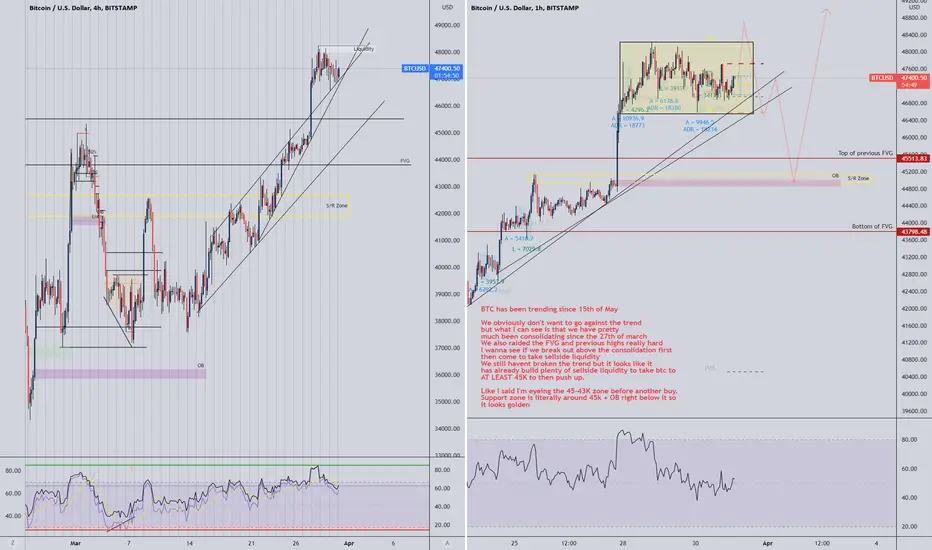This screenshot has width=932, height=550.
Task: Click the 1h Bitcoin / U.S. Dollar chart title
Action: pos(525,8)
